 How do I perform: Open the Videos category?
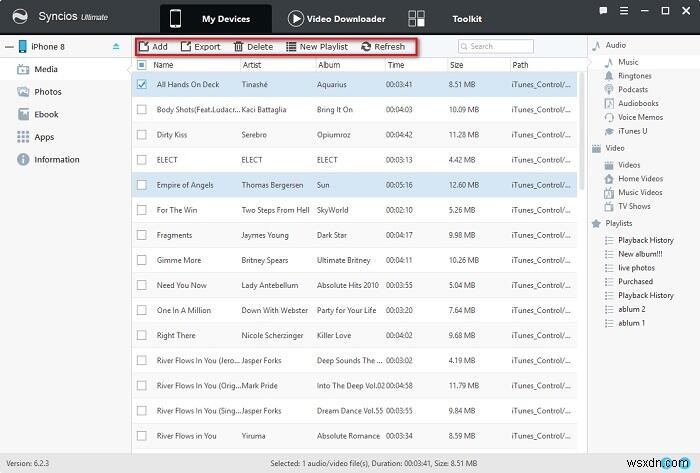click(629, 165)
